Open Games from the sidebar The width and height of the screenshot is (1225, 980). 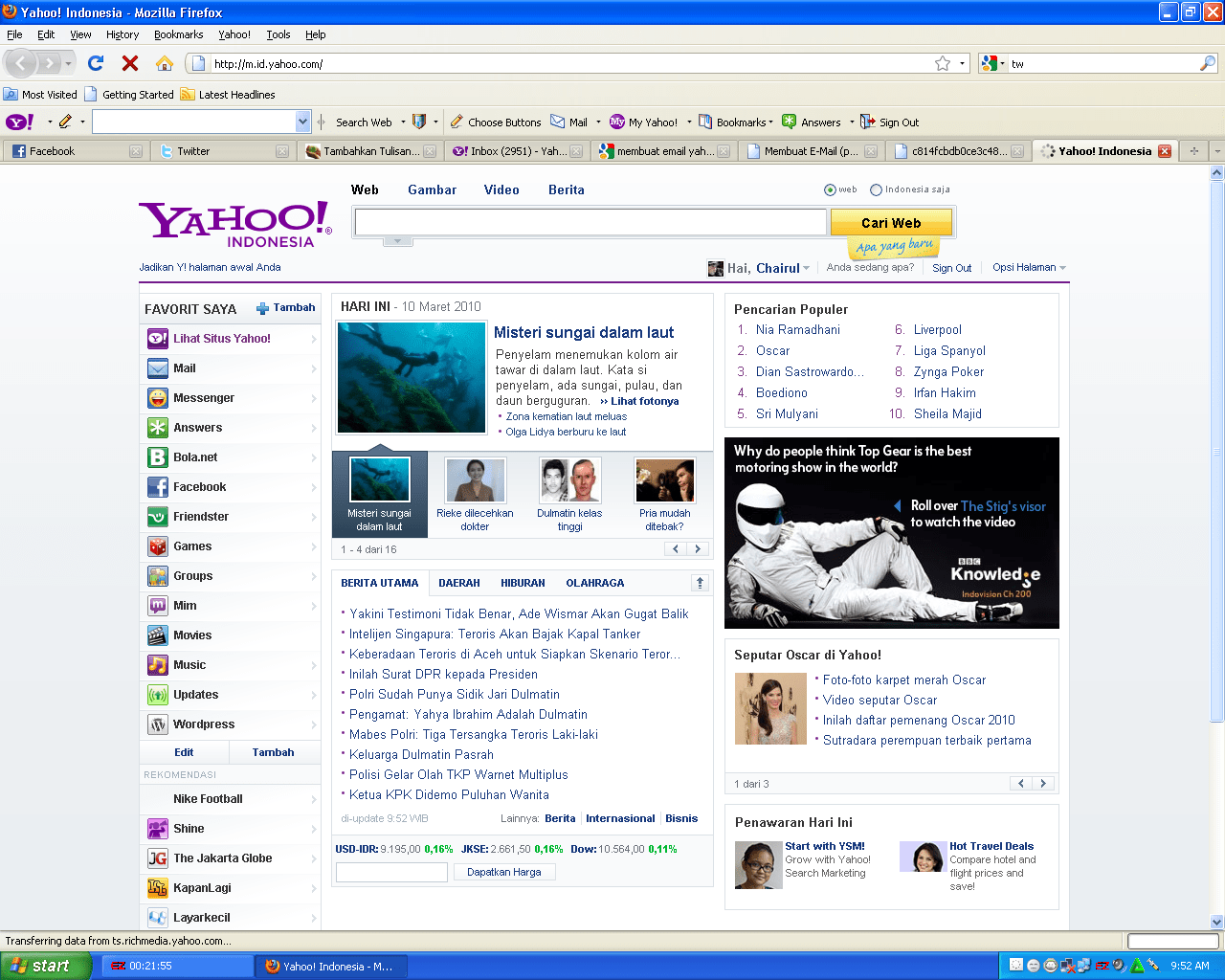pyautogui.click(x=230, y=546)
